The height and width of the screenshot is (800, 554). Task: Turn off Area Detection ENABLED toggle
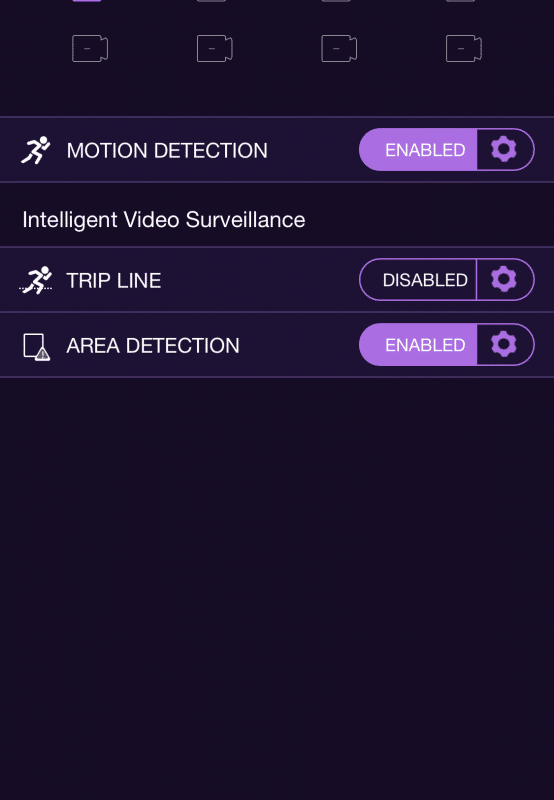[418, 344]
